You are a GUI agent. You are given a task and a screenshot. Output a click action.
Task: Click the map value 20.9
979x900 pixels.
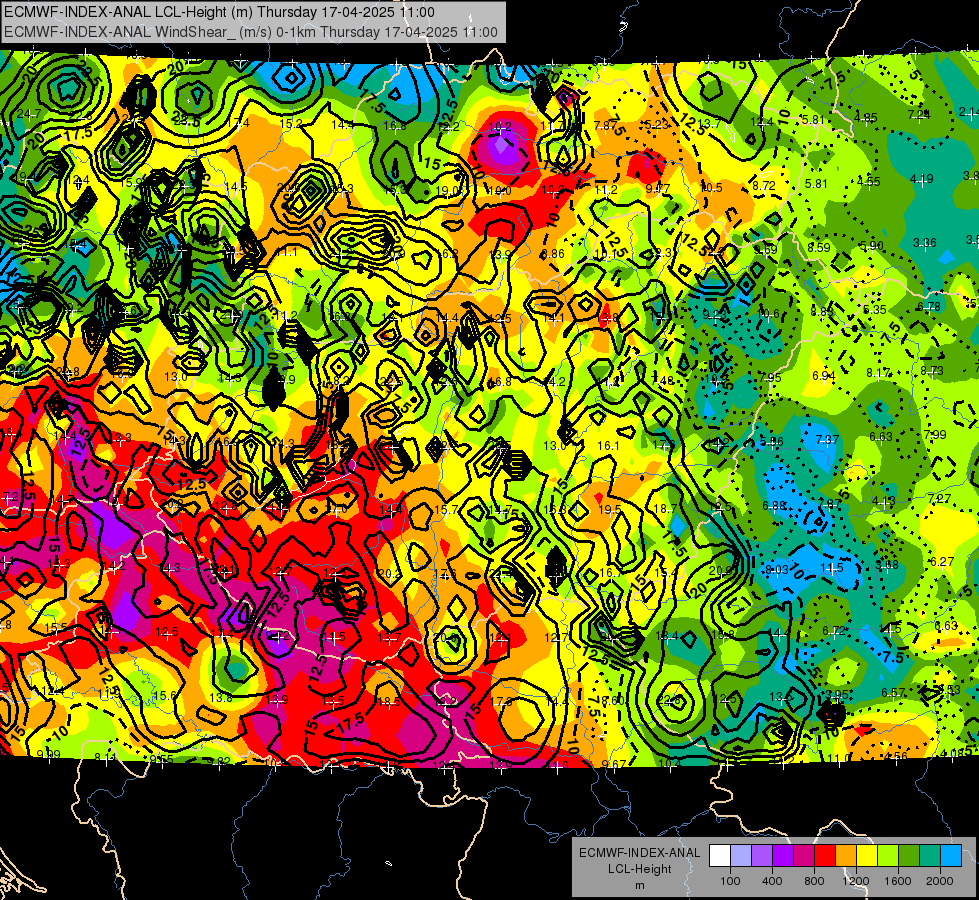(720, 570)
